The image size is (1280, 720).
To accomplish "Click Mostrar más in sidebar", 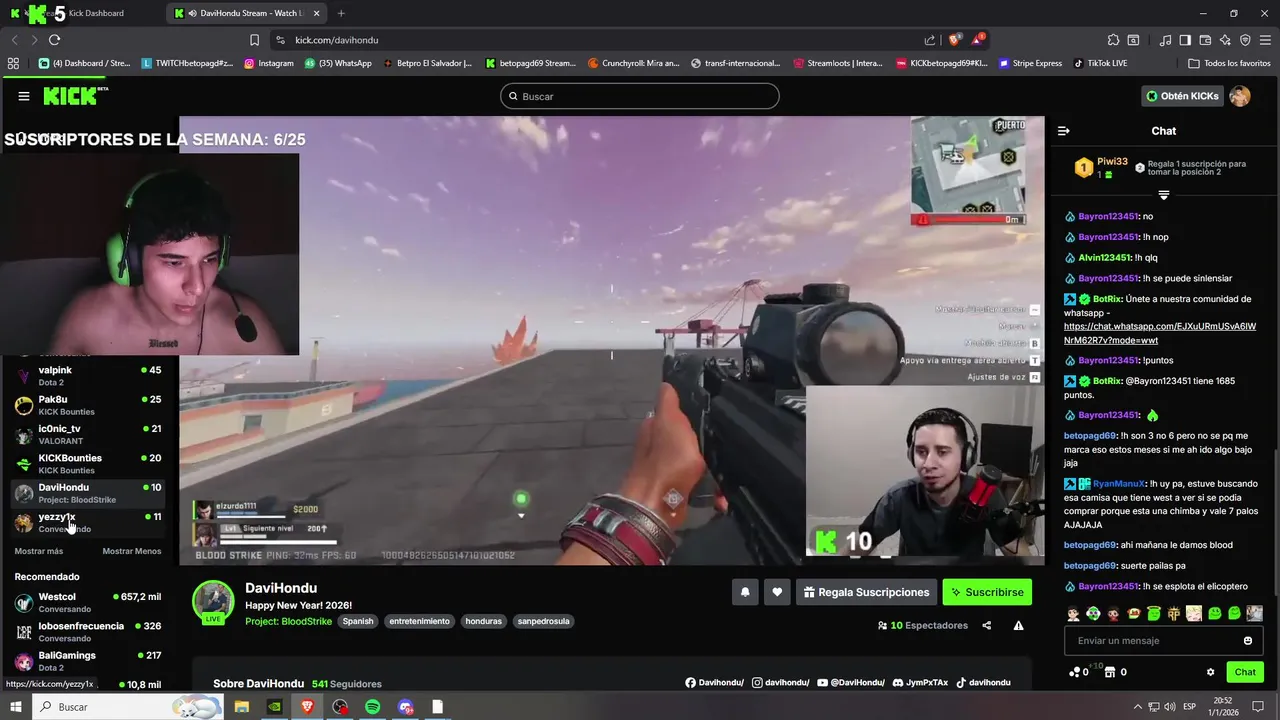I will 39,551.
